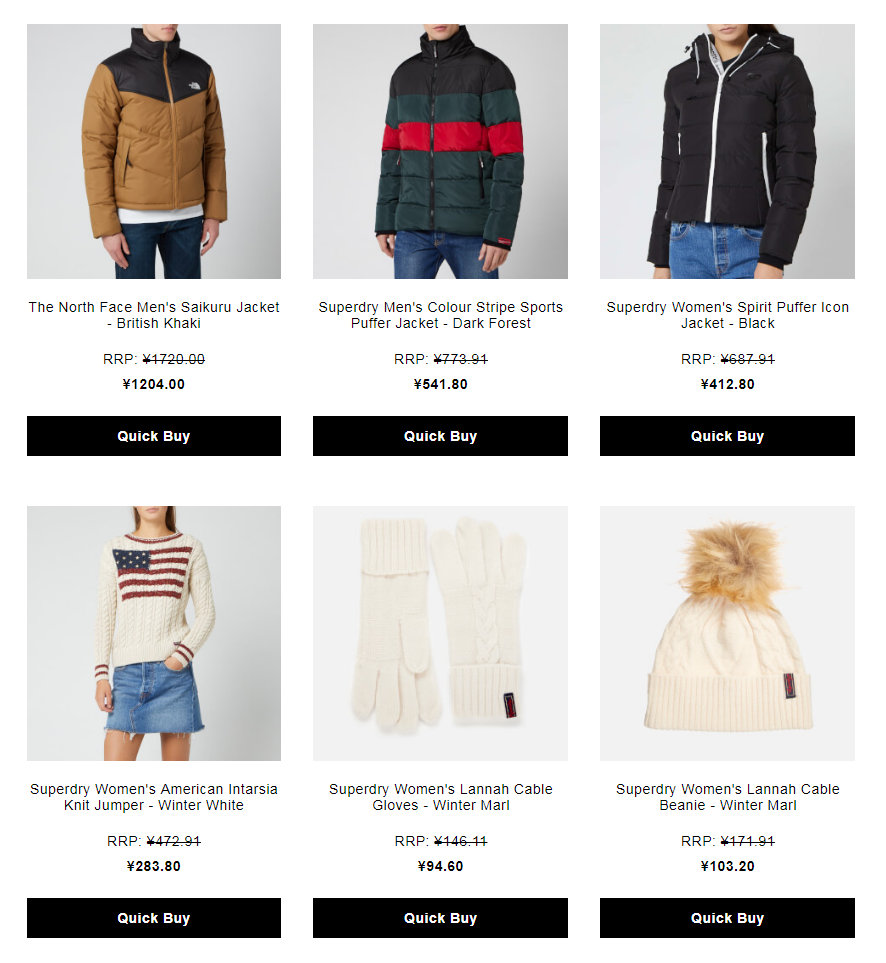
Task: Quick Buy the Lannah Cable Gloves
Action: pyautogui.click(x=440, y=918)
